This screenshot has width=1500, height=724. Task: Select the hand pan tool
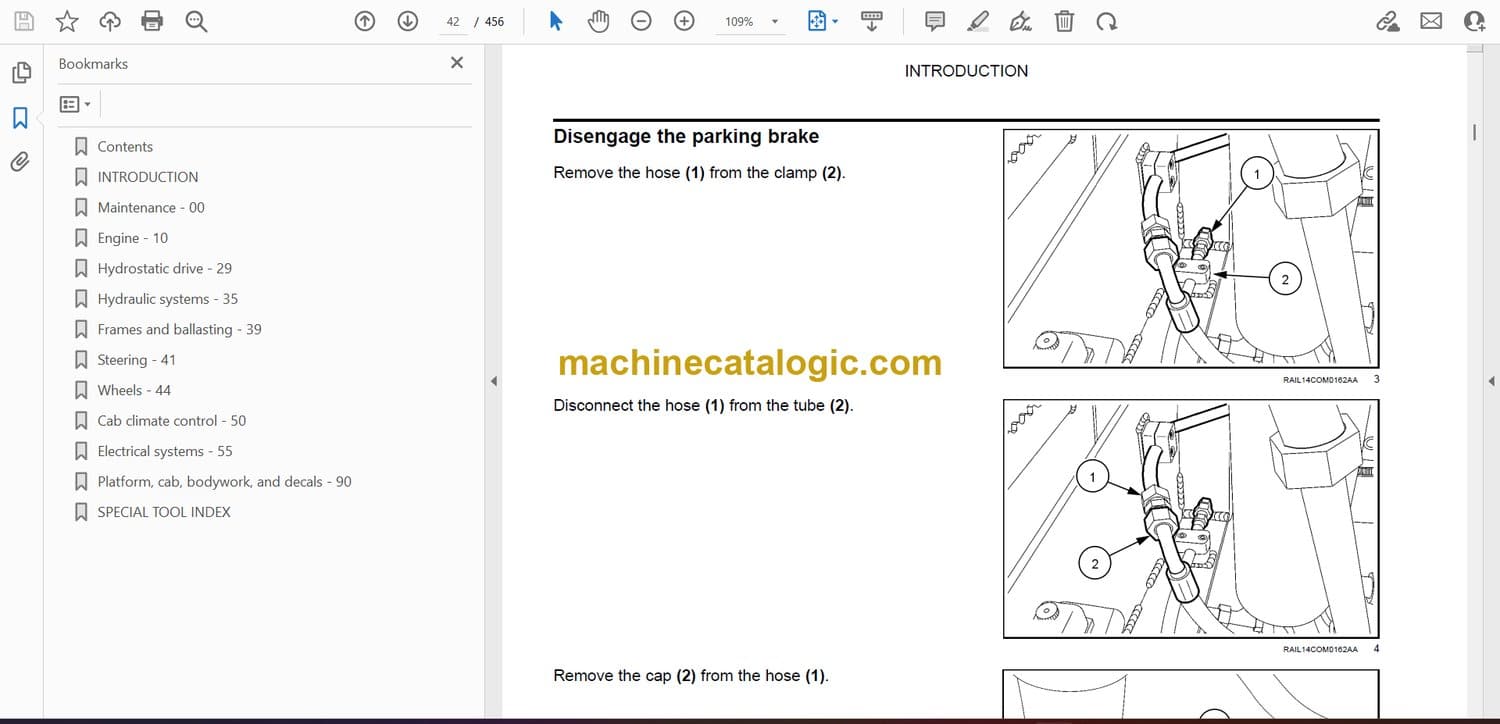point(598,21)
